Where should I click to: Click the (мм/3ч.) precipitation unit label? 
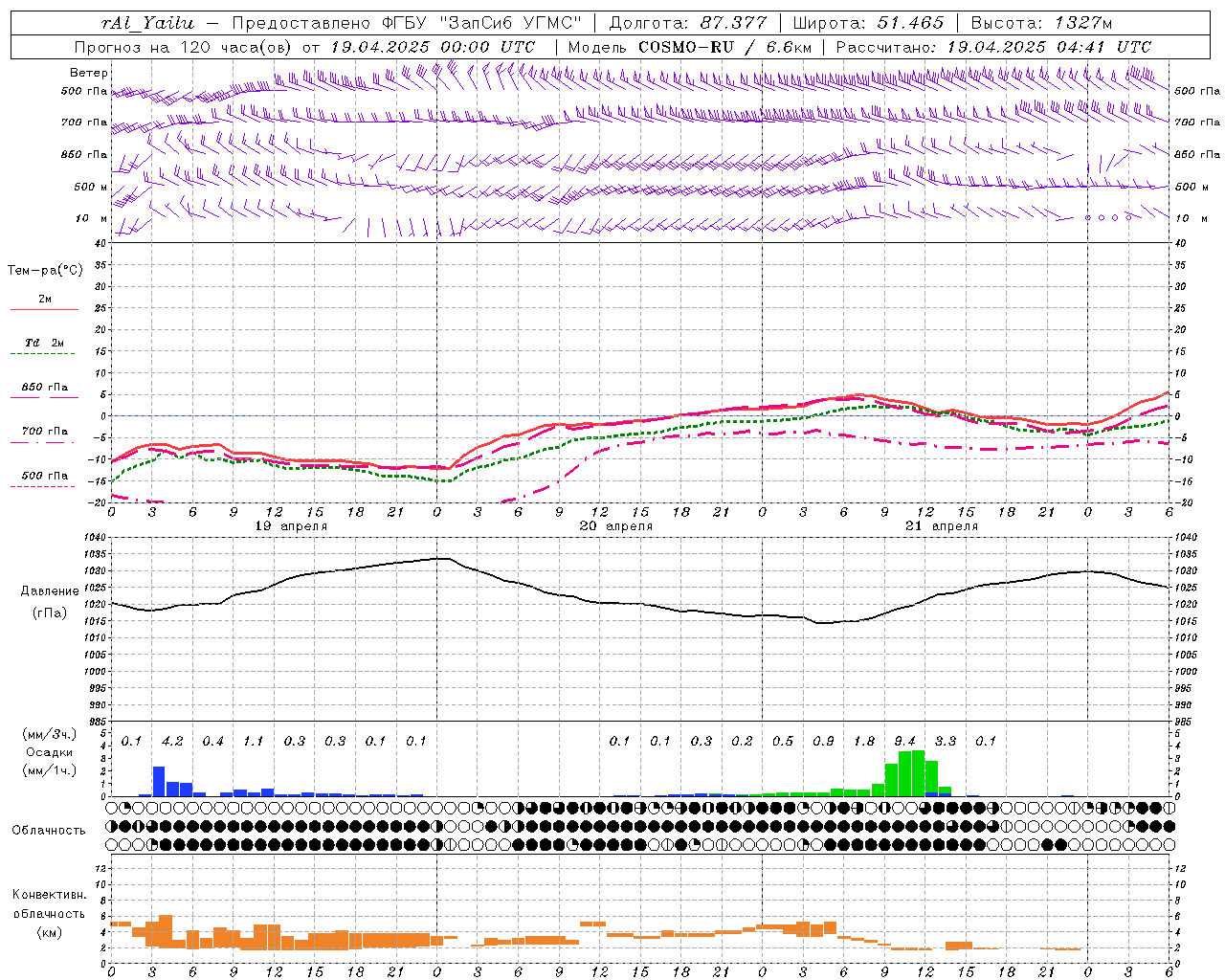pyautogui.click(x=50, y=734)
